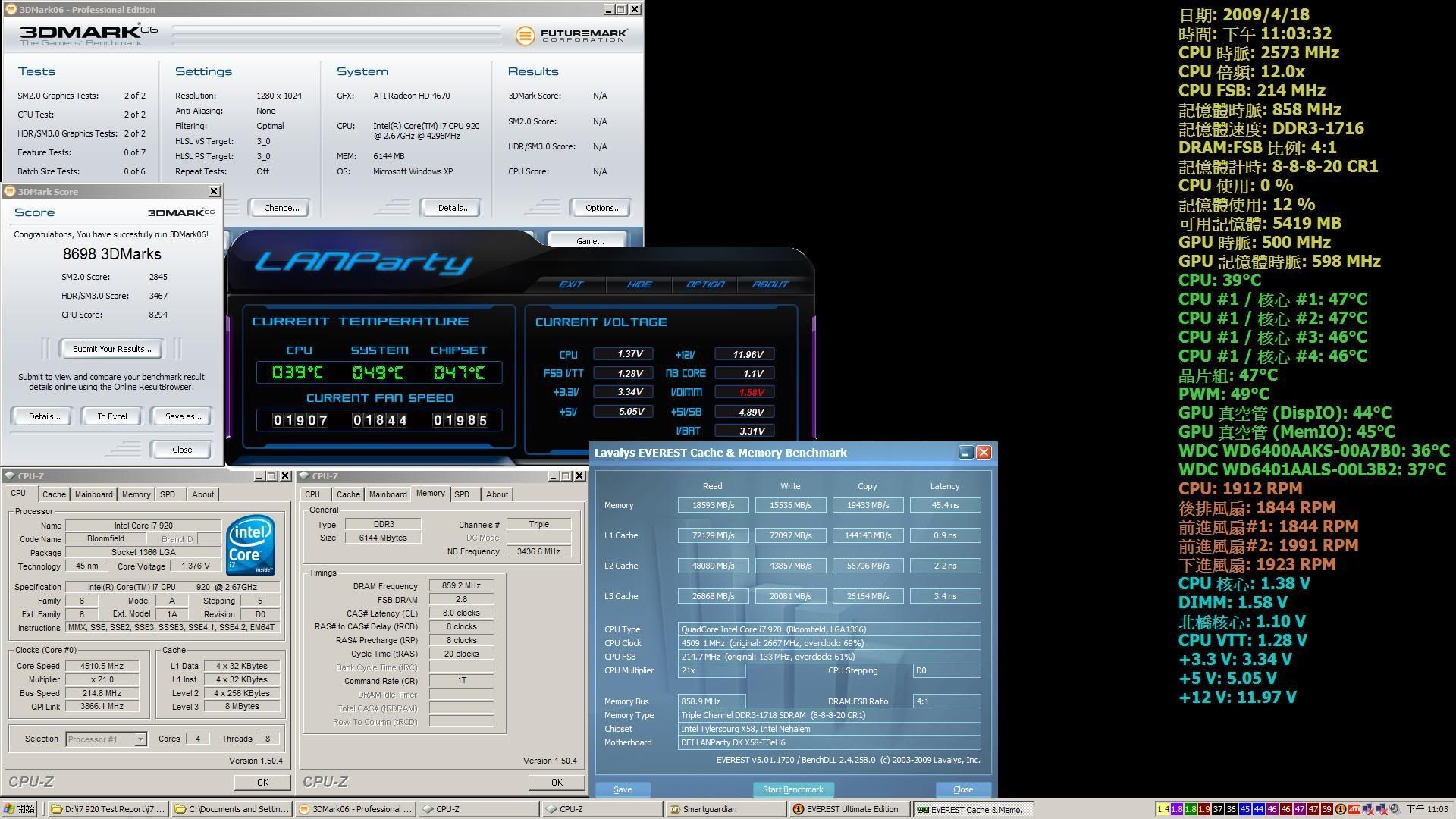
Task: Click the Futuremark Corporation logo
Action: coord(572,36)
